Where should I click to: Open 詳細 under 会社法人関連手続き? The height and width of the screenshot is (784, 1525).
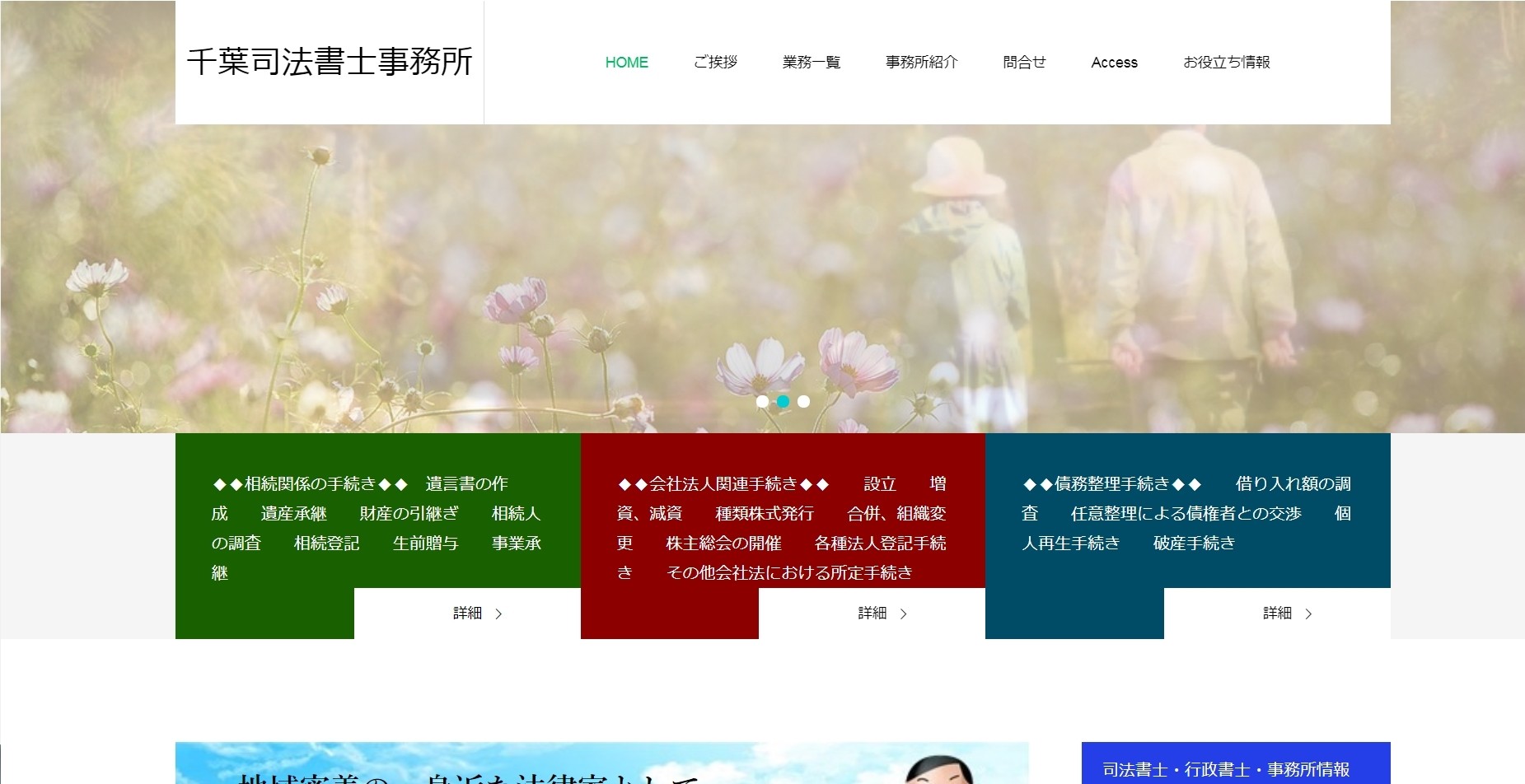(x=872, y=614)
